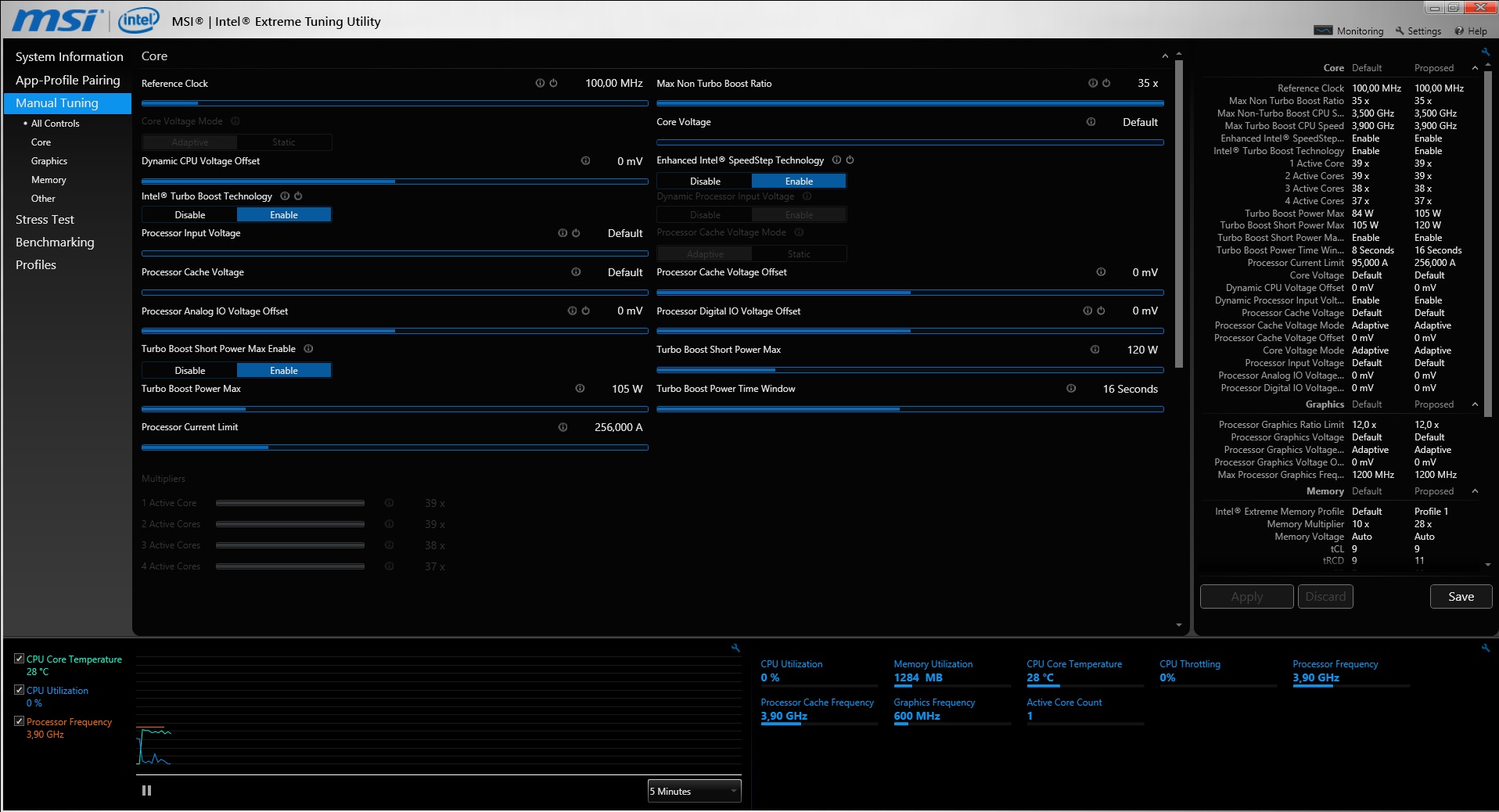Click the info icon for Max Non Turbo Boost Ratio
The height and width of the screenshot is (812, 1499).
[x=1093, y=83]
